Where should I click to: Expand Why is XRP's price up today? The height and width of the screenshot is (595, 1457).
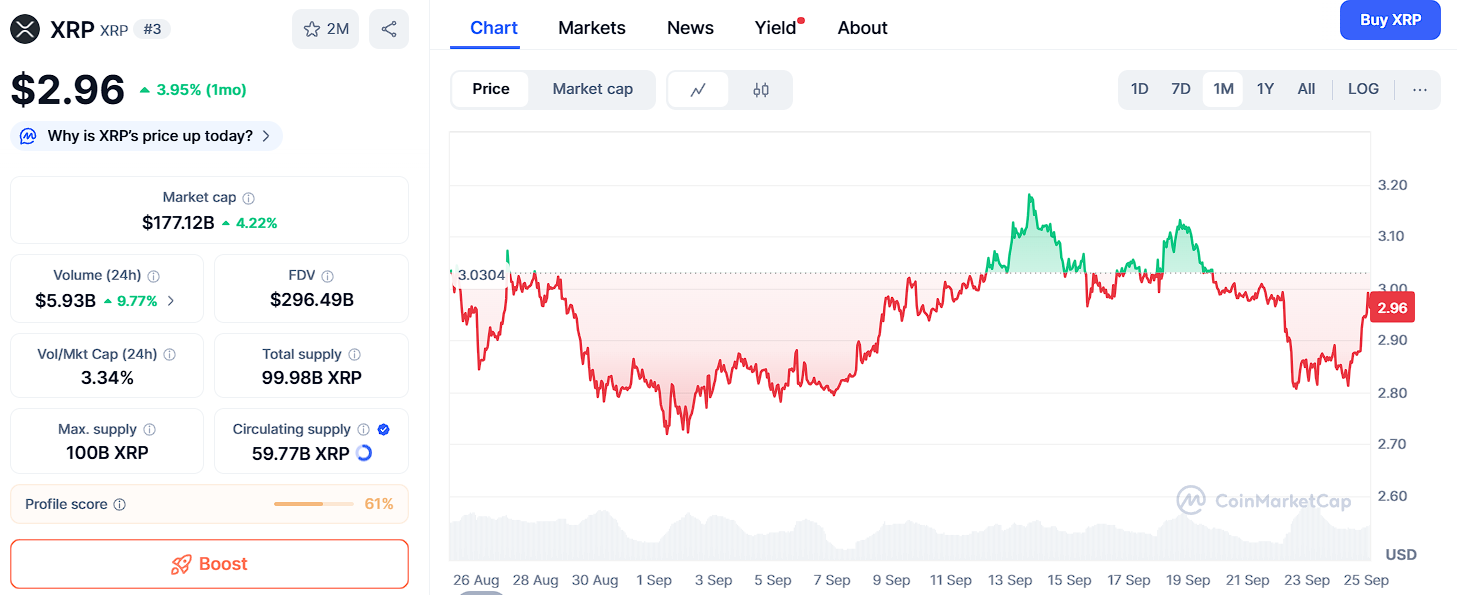(147, 136)
